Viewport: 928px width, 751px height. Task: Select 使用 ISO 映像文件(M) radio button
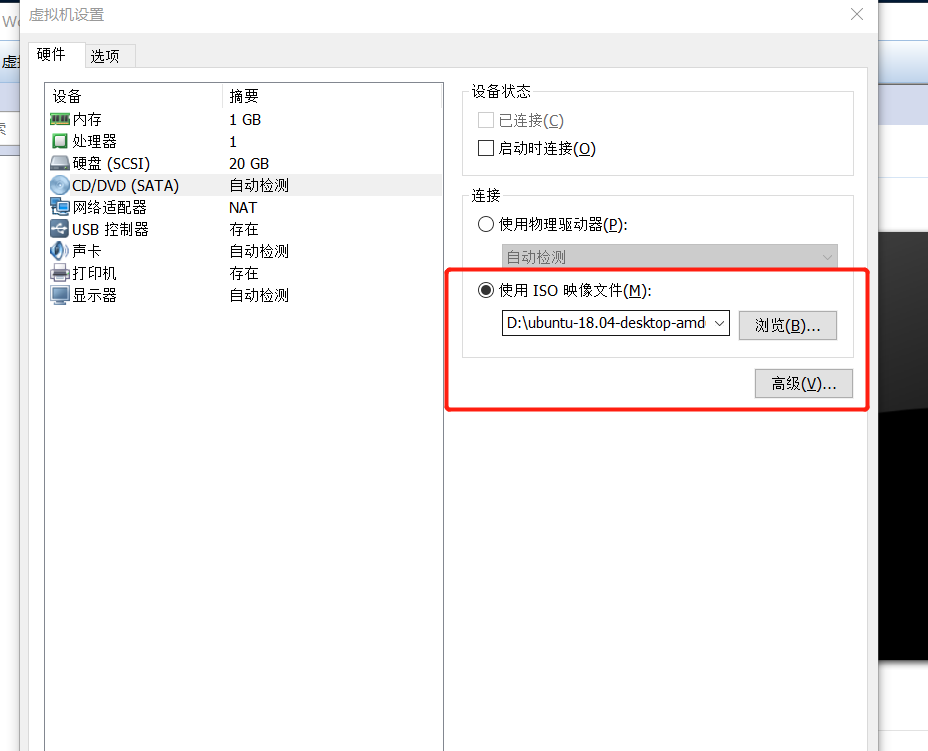click(x=486, y=290)
